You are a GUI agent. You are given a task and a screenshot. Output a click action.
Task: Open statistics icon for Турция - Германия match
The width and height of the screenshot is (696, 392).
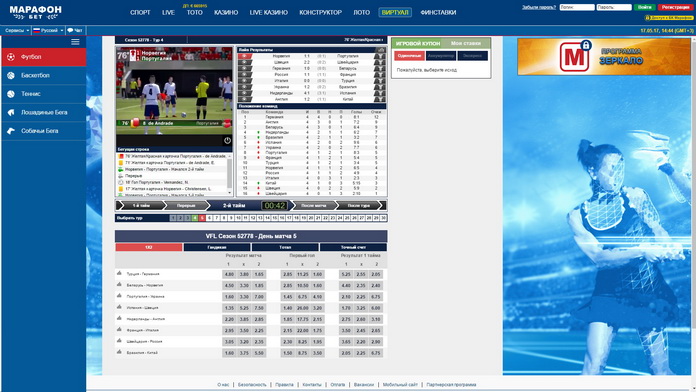[x=119, y=273]
